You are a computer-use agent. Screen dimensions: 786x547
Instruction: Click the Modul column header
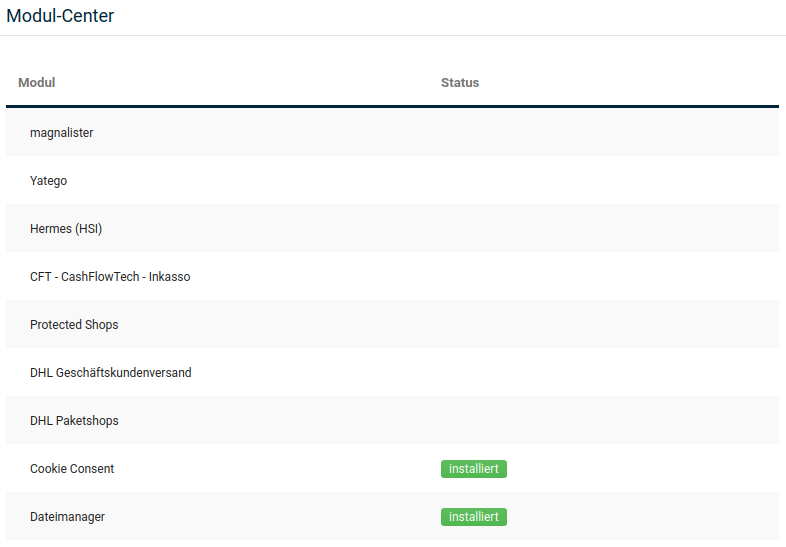coord(36,83)
